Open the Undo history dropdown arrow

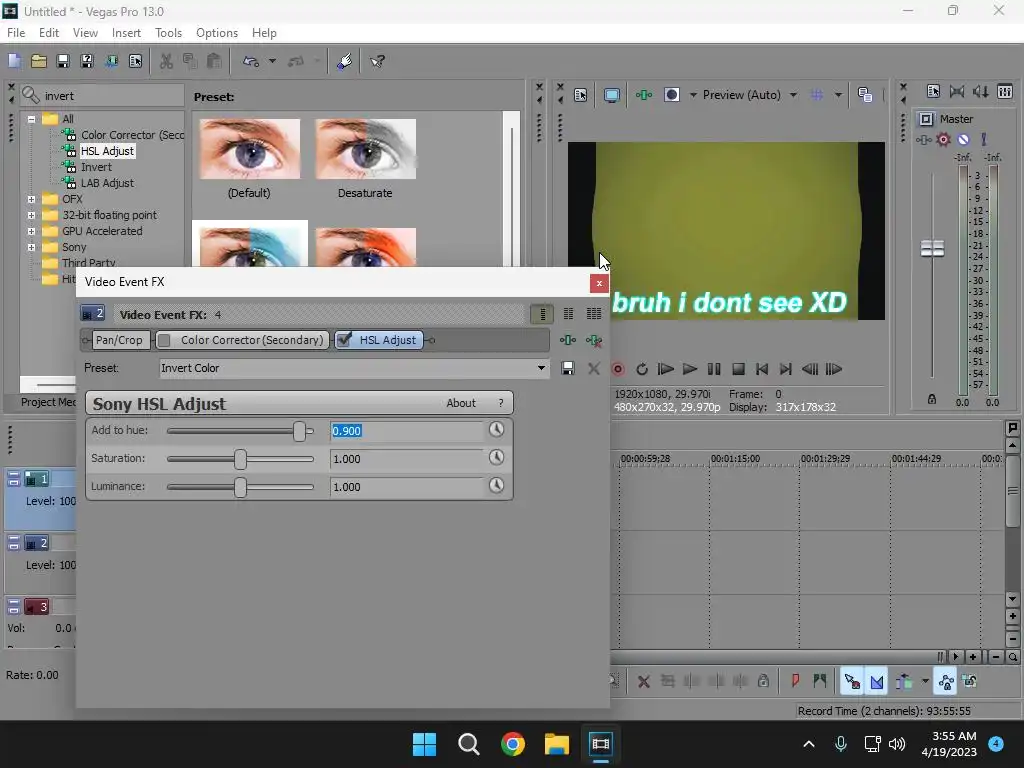(x=272, y=61)
